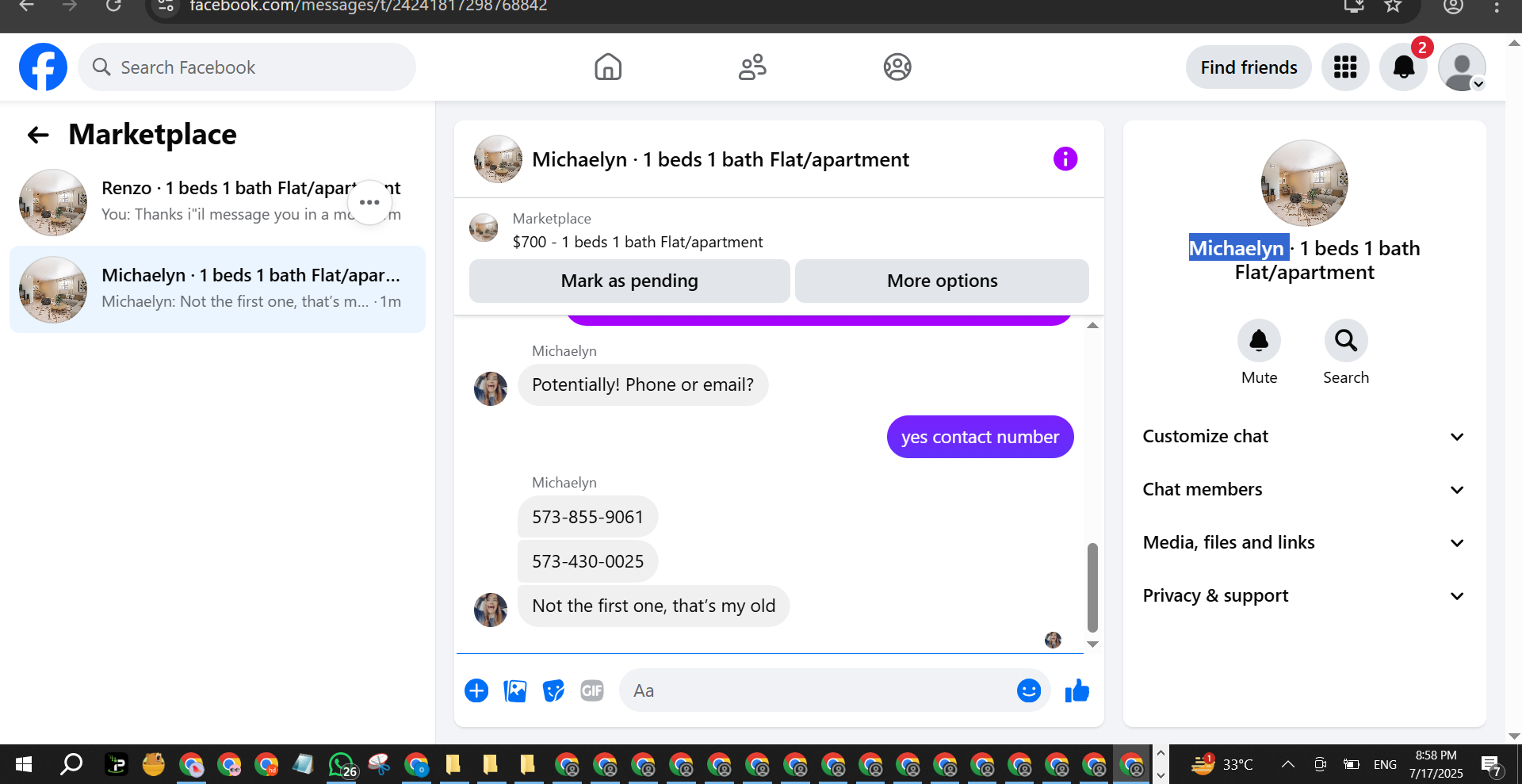Select the Michaelyn conversation in the list
This screenshot has height=784, width=1522.
point(217,289)
